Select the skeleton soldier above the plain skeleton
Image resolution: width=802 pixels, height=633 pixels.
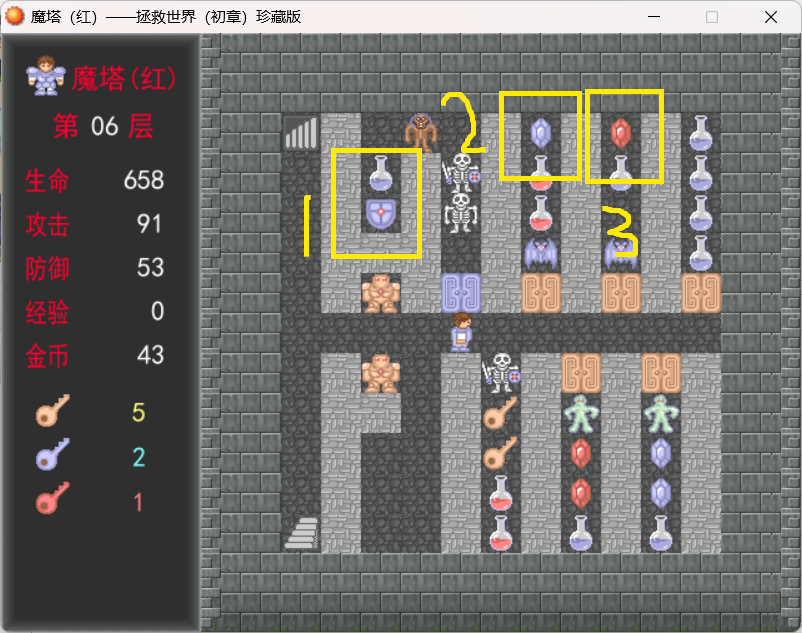(x=461, y=173)
